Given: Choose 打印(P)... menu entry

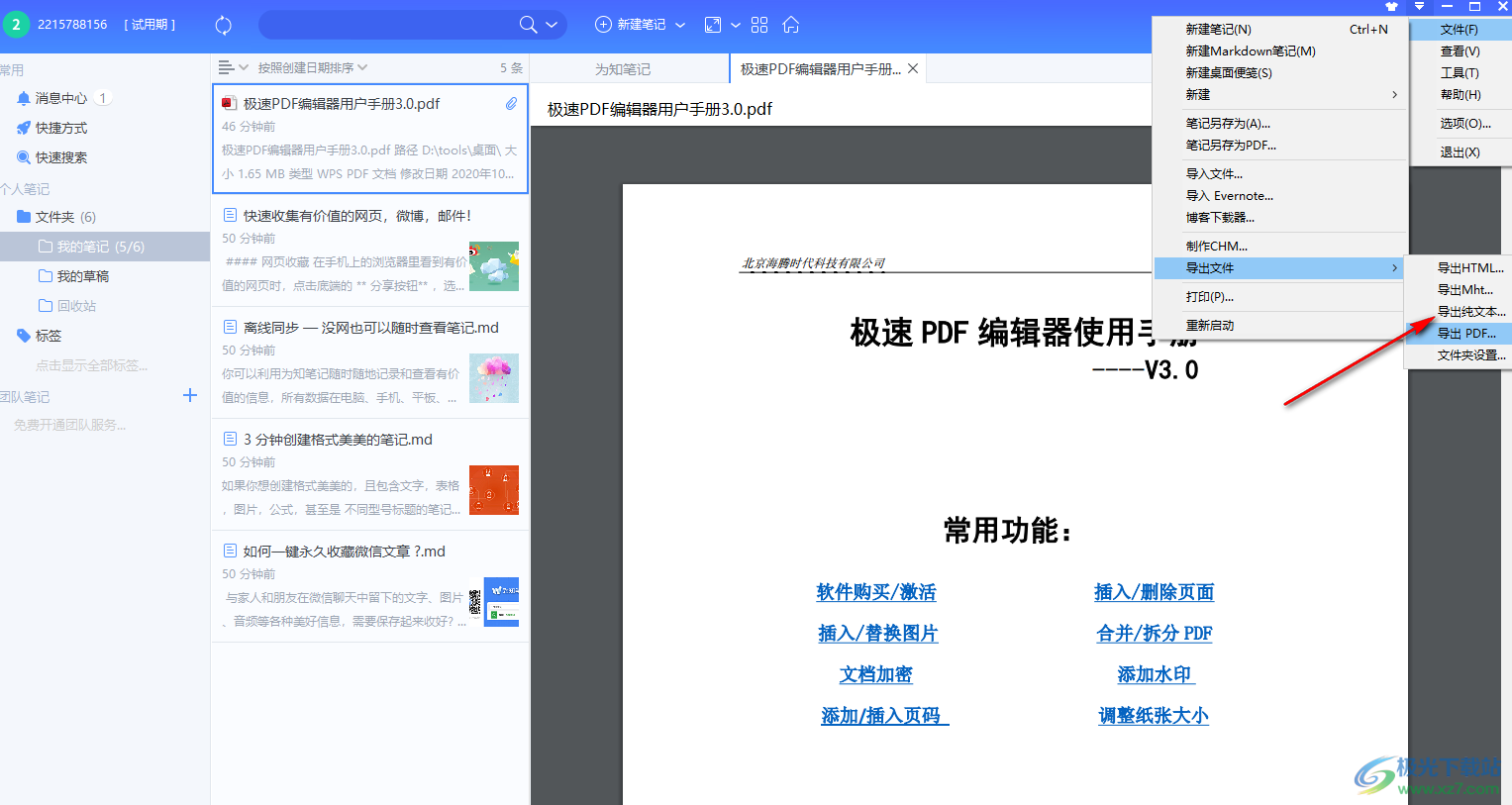Looking at the screenshot, I should [x=1280, y=297].
